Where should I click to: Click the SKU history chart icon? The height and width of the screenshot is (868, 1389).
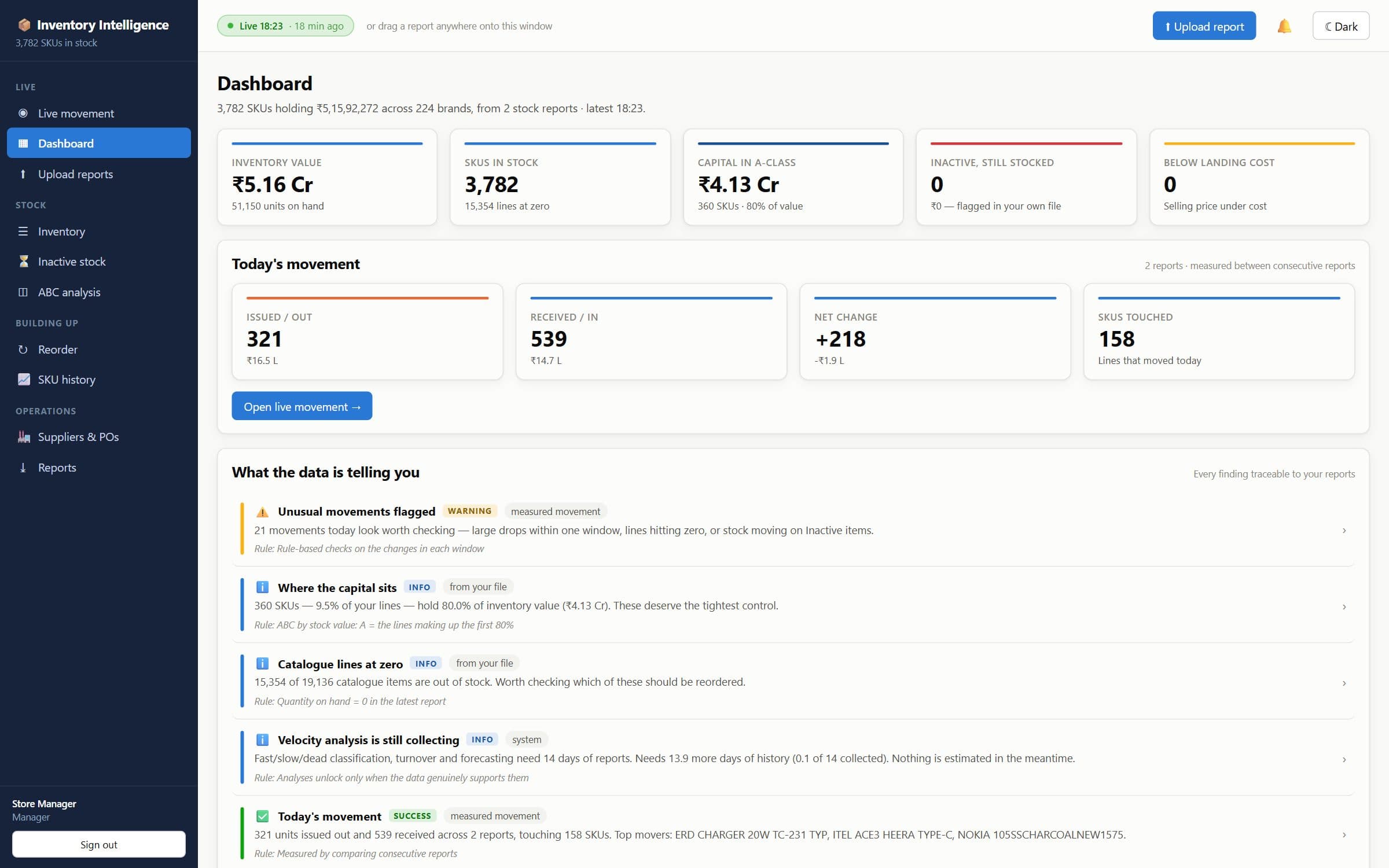click(24, 380)
